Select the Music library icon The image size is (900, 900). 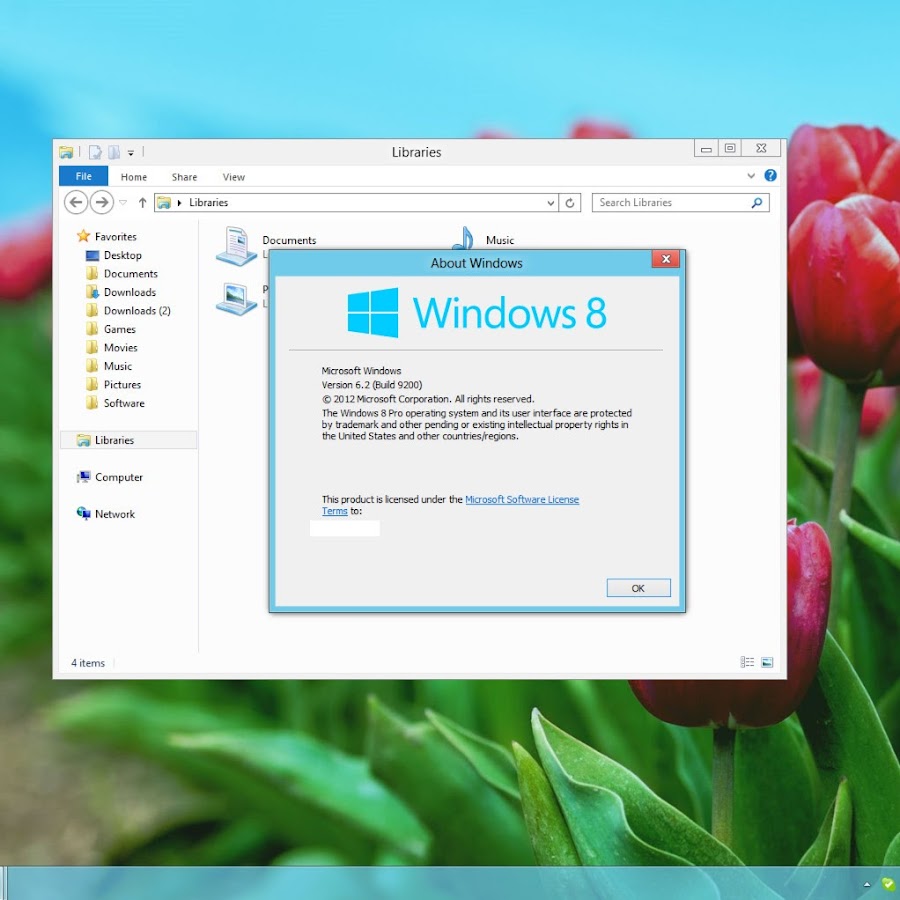(x=463, y=238)
